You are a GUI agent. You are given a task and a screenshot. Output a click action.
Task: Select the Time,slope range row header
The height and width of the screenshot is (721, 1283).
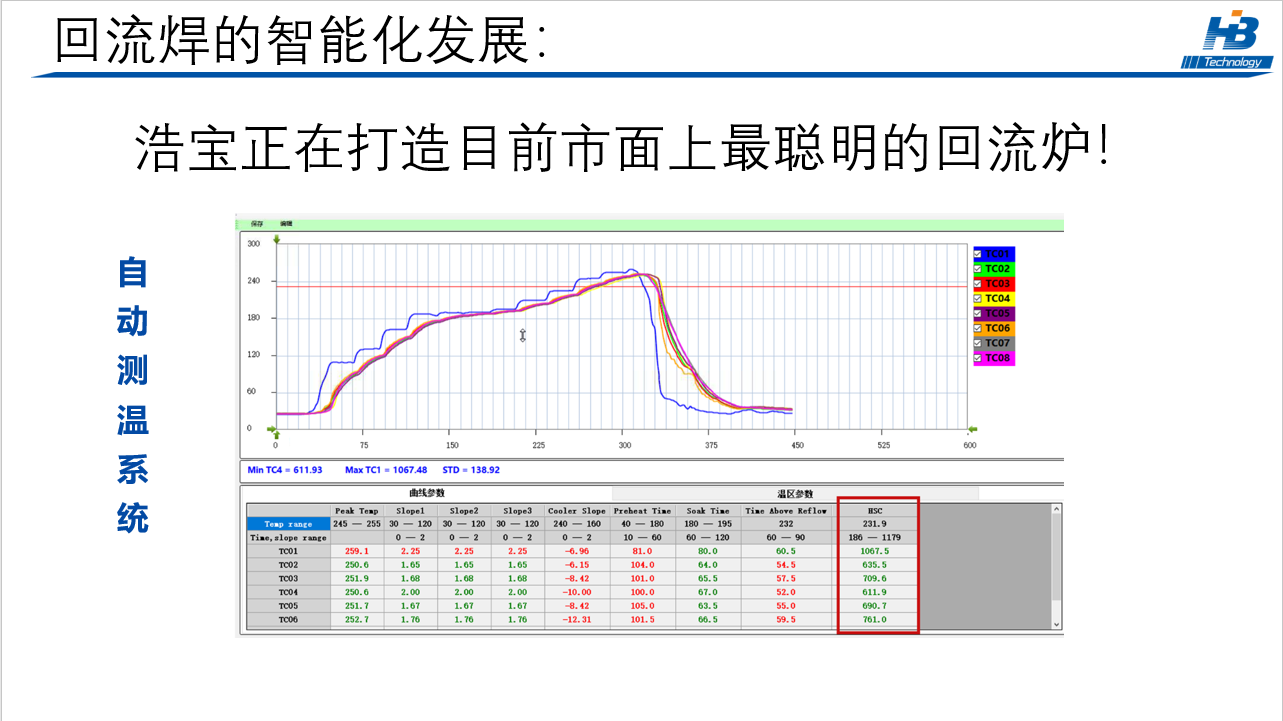(x=288, y=537)
